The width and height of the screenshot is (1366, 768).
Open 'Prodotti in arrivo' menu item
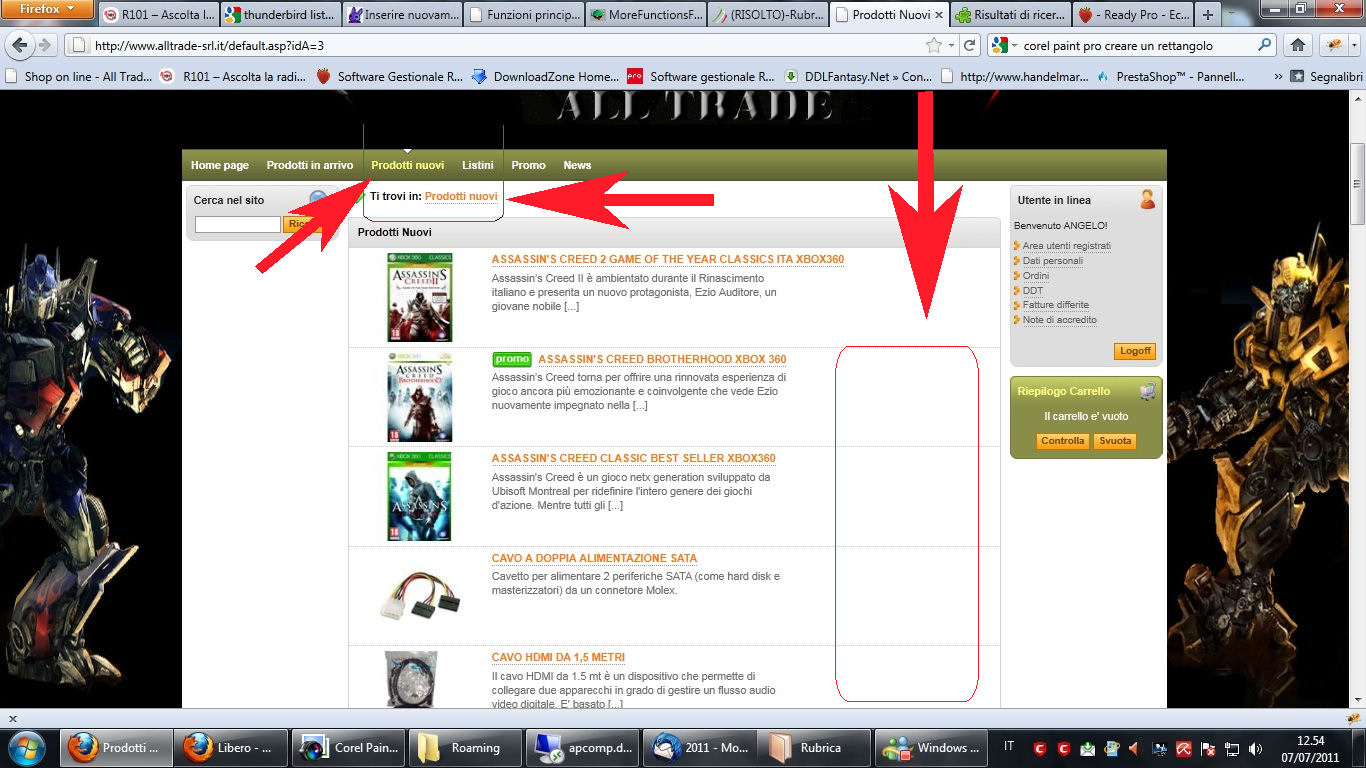coord(310,165)
